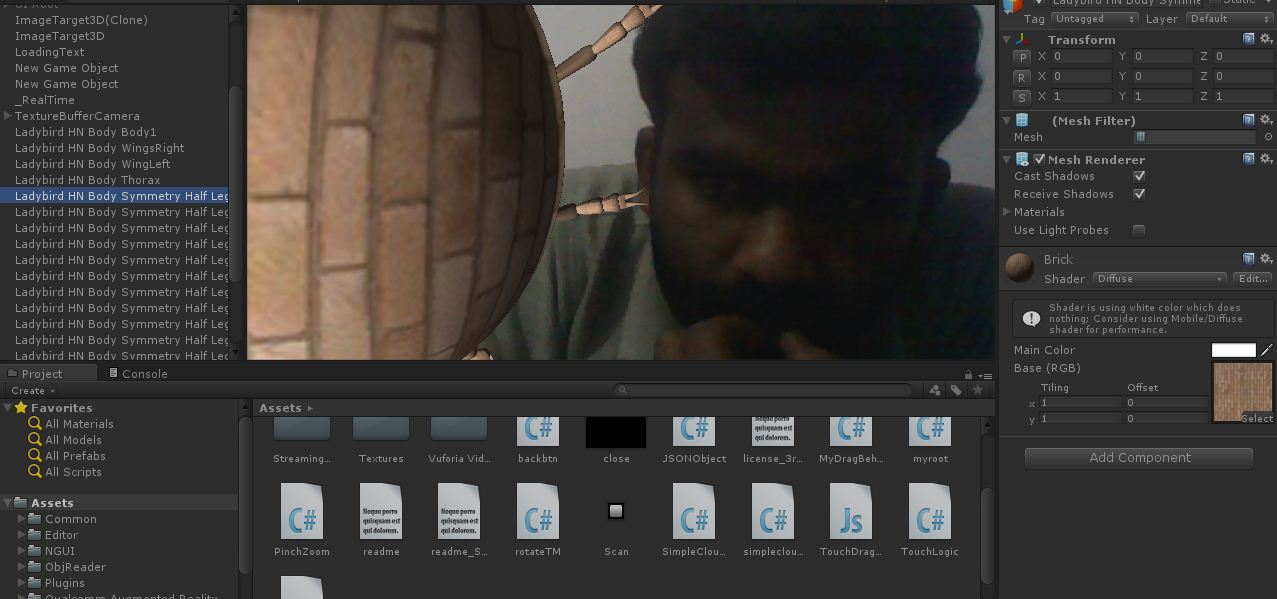Open the Streaming folder in Assets grid
Image resolution: width=1277 pixels, height=599 pixels.
[302, 429]
